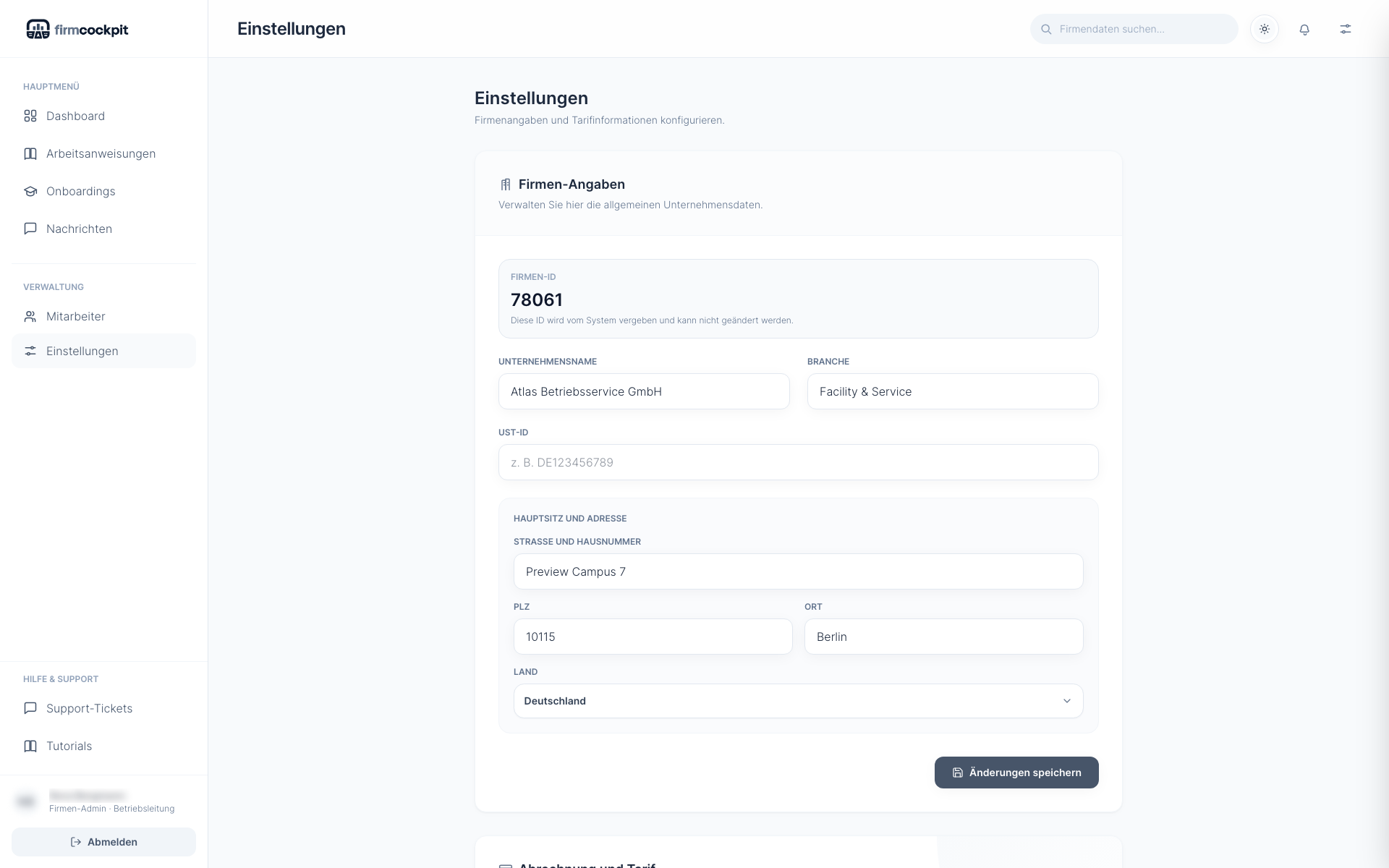Click the sliders settings icon top right
Screen dimensions: 1389x868
(x=1346, y=29)
